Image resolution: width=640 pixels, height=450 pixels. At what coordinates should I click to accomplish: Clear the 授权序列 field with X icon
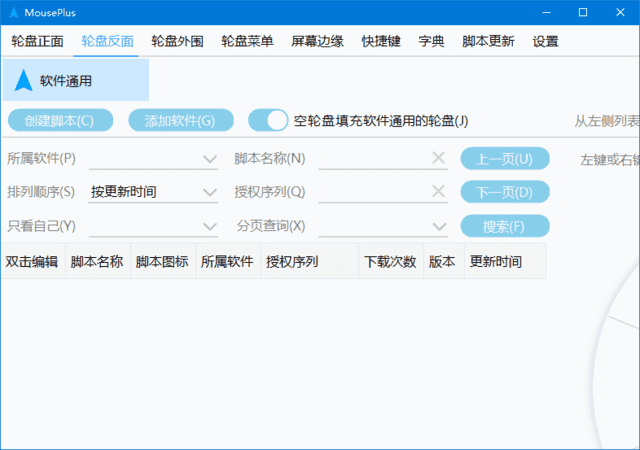[438, 191]
